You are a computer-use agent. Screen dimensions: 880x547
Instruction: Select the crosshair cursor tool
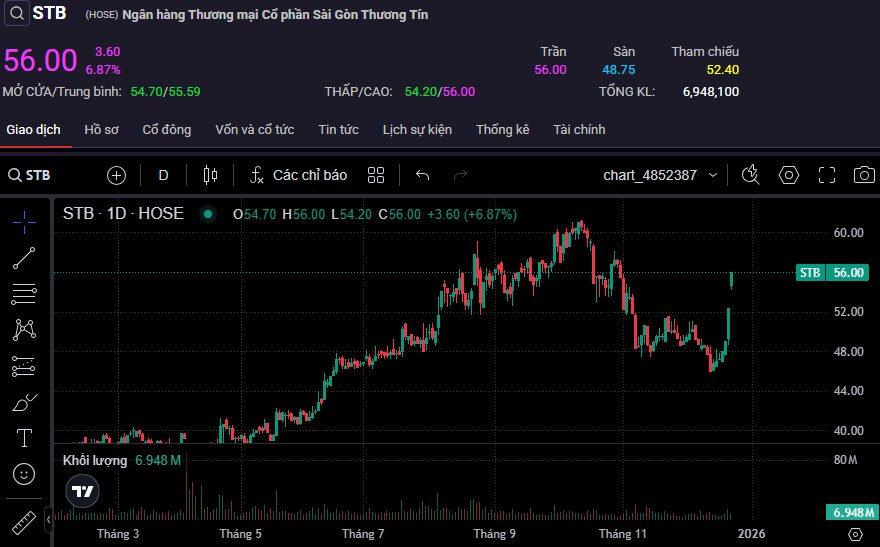(24, 222)
